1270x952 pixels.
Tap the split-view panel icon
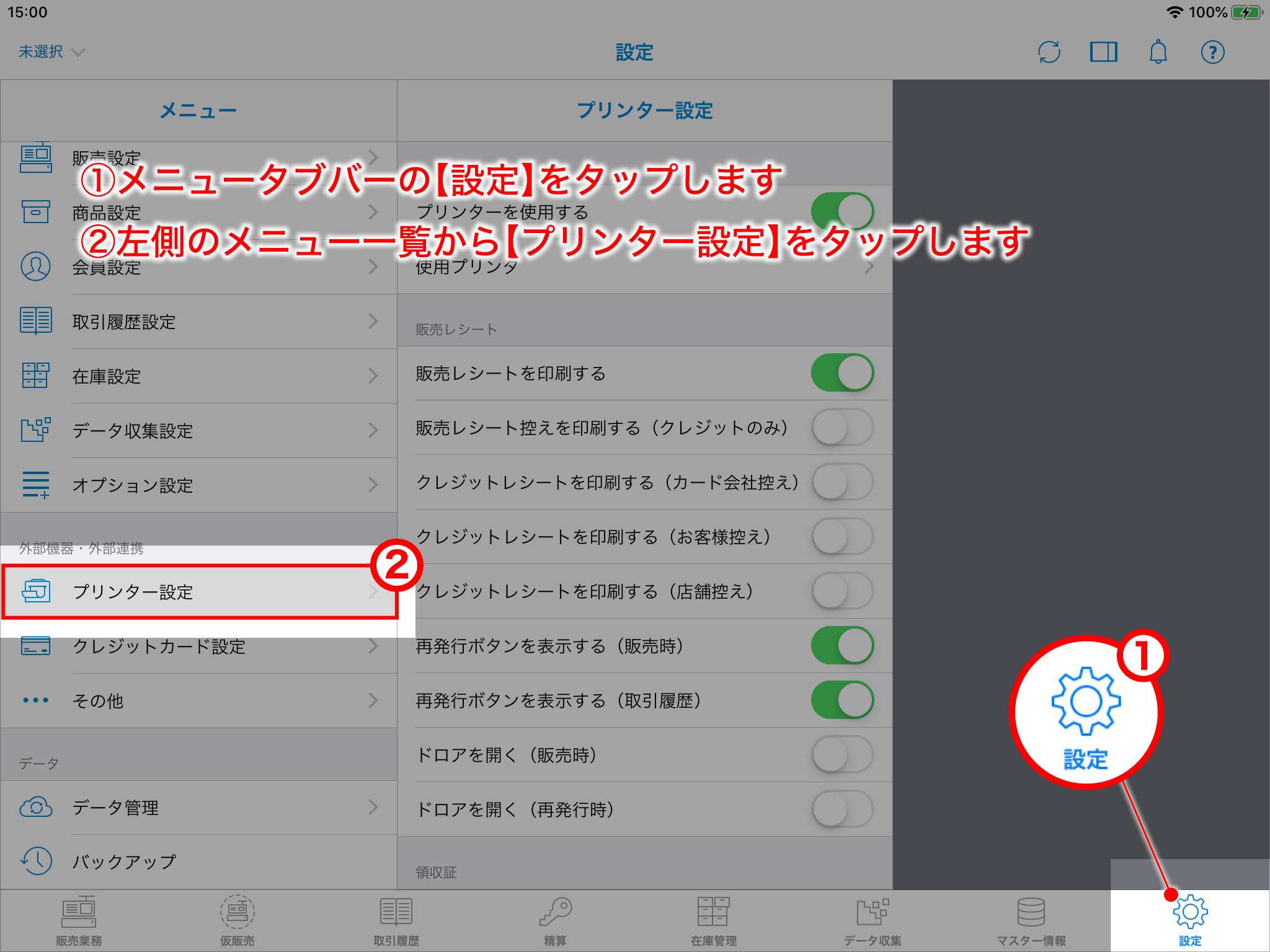point(1103,52)
